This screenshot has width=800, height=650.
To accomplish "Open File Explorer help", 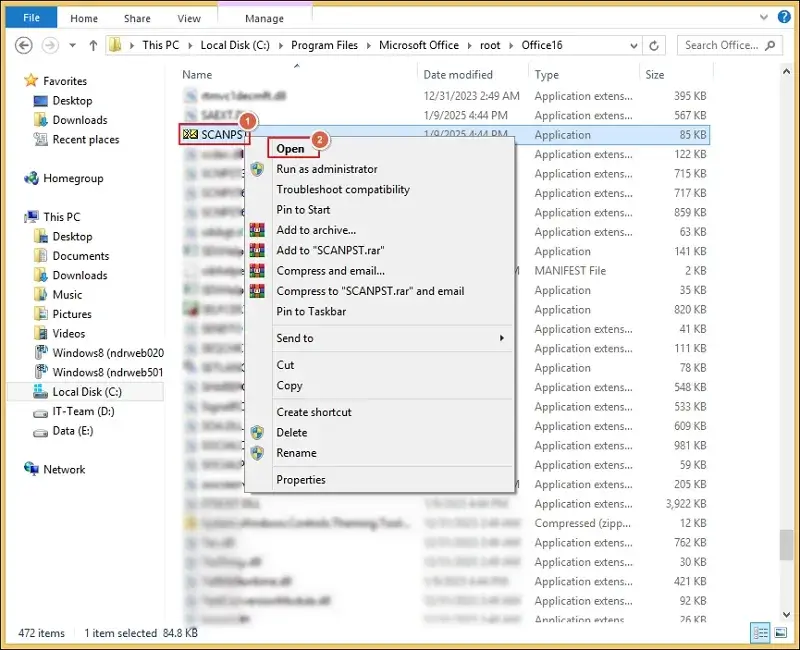I will pos(785,17).
